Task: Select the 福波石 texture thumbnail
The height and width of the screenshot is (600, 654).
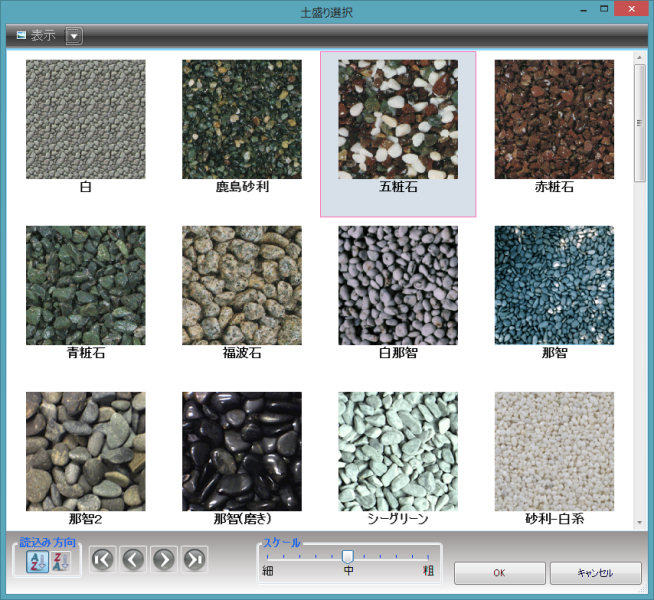Action: click(x=242, y=285)
